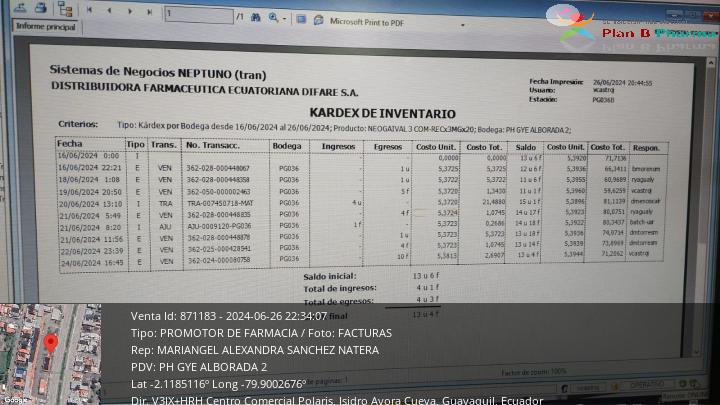Click the KARDEX DE INVENTARIO title
The image size is (720, 405).
(382, 113)
